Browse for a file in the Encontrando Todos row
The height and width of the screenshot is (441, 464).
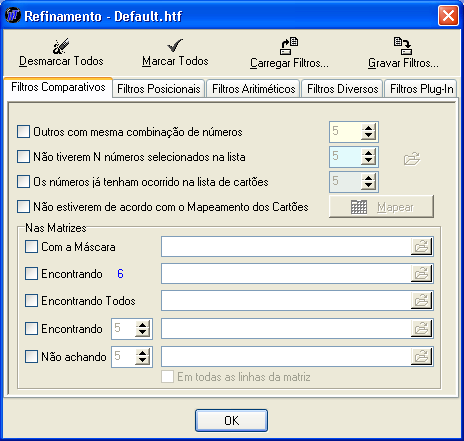[x=422, y=301]
